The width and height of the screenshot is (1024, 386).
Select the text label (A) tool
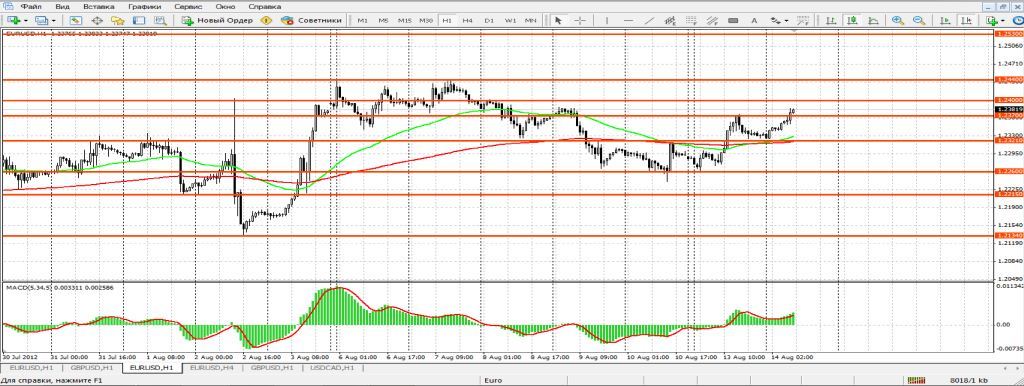[754, 20]
